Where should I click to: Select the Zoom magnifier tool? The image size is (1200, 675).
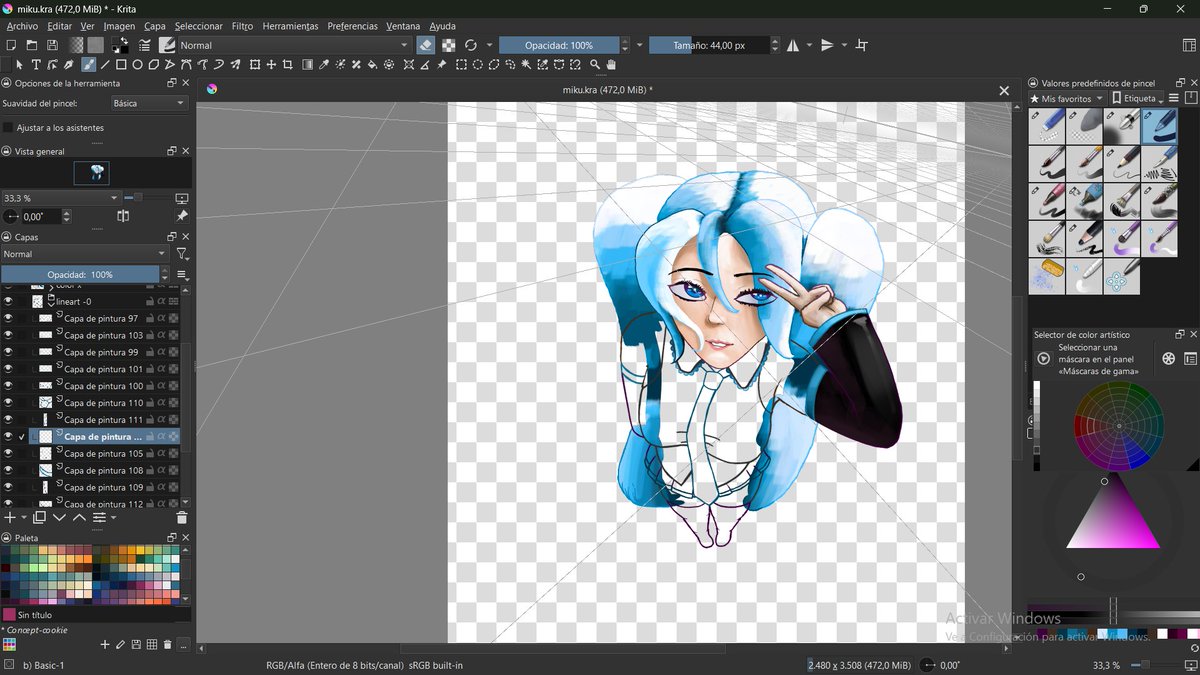point(595,65)
